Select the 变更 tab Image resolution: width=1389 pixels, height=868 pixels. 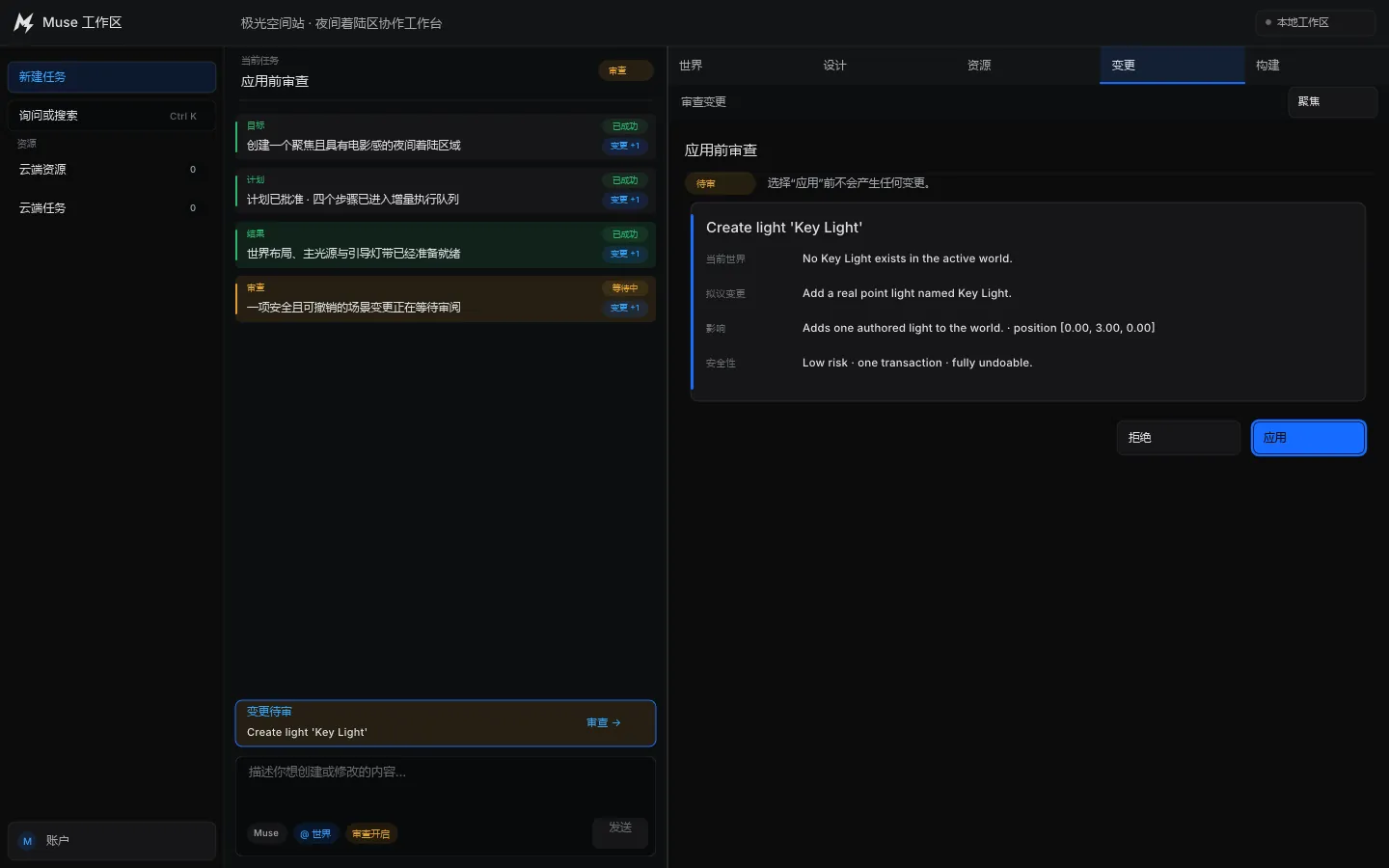(x=1172, y=66)
